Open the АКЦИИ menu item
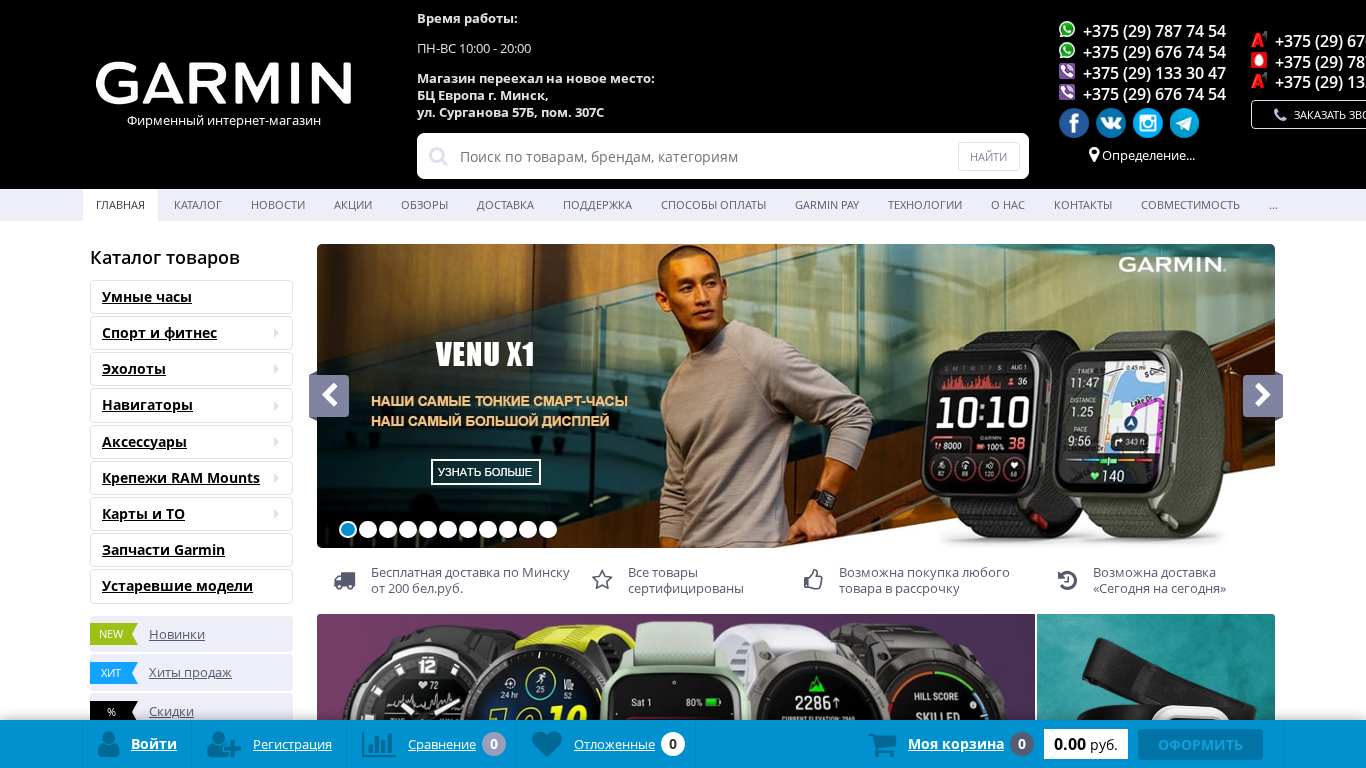Viewport: 1366px width, 768px height. pyautogui.click(x=353, y=205)
